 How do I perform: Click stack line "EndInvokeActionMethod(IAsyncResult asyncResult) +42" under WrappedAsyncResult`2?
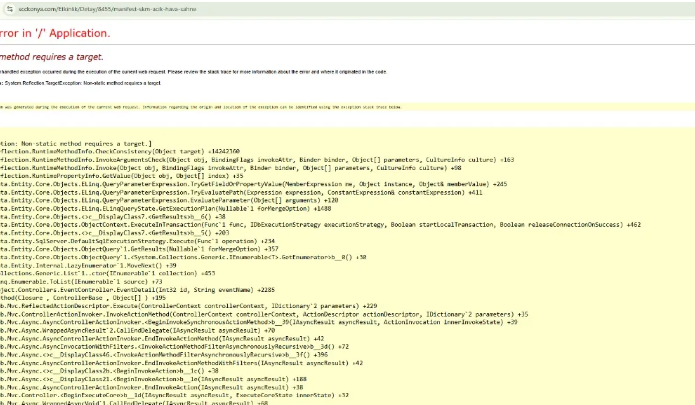click(162, 339)
